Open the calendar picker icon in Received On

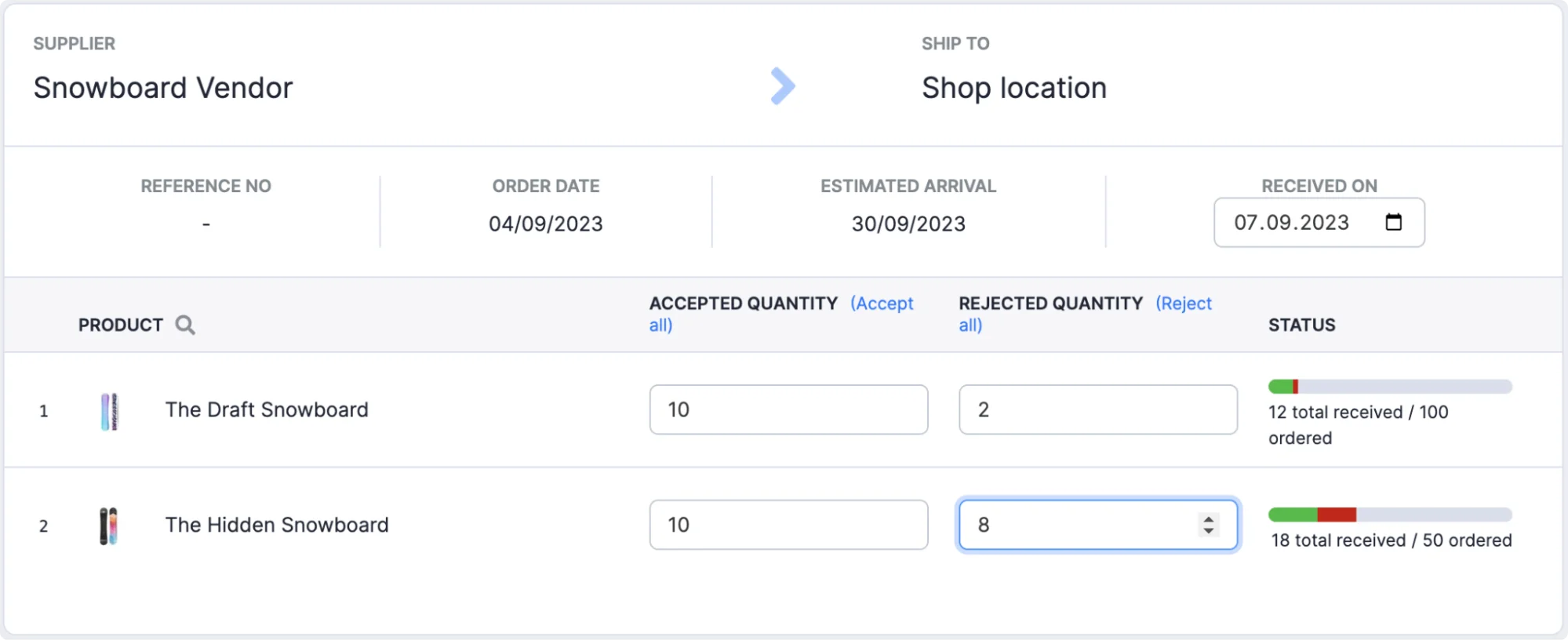pos(1393,222)
